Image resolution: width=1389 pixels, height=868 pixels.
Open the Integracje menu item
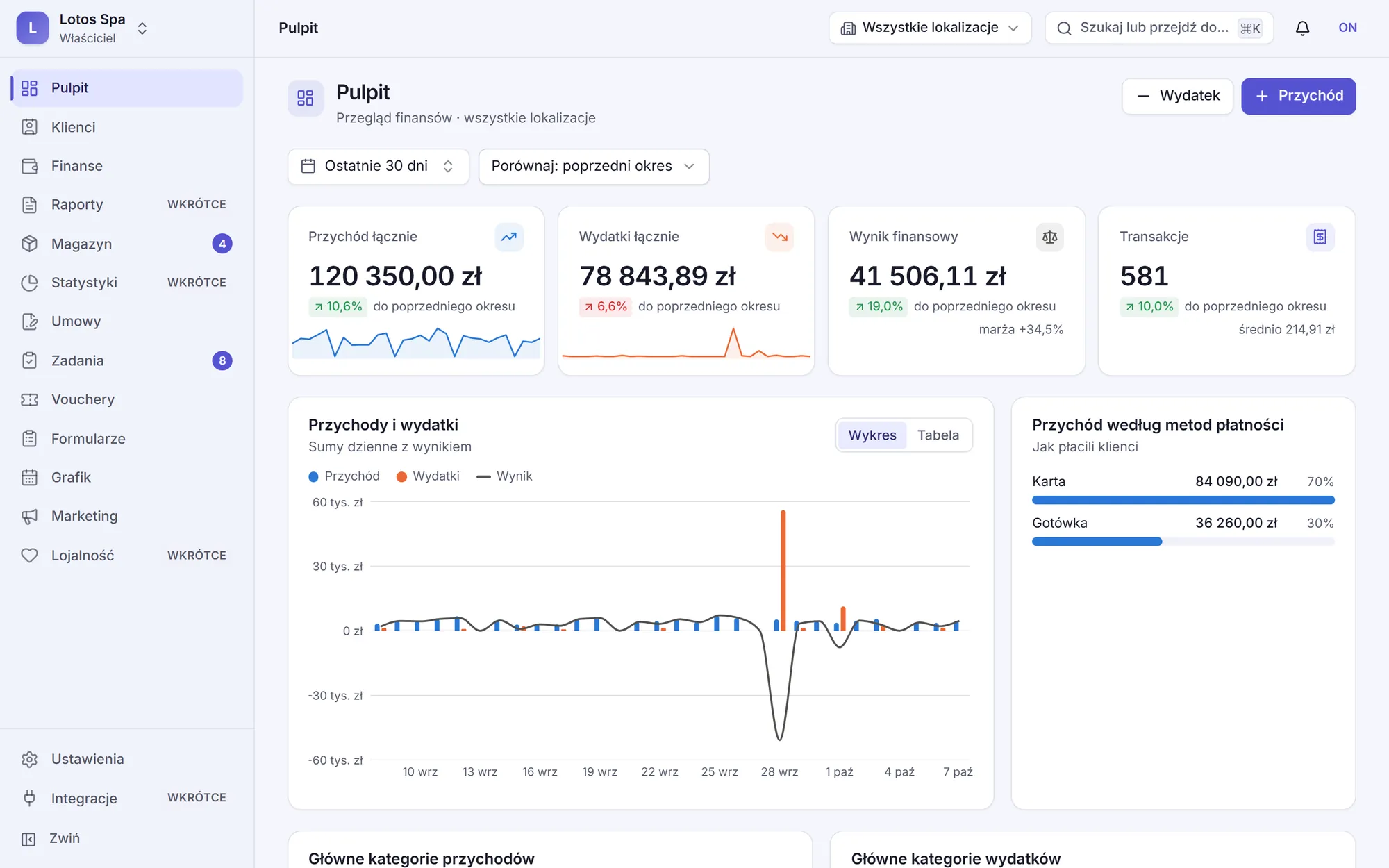coord(127,799)
